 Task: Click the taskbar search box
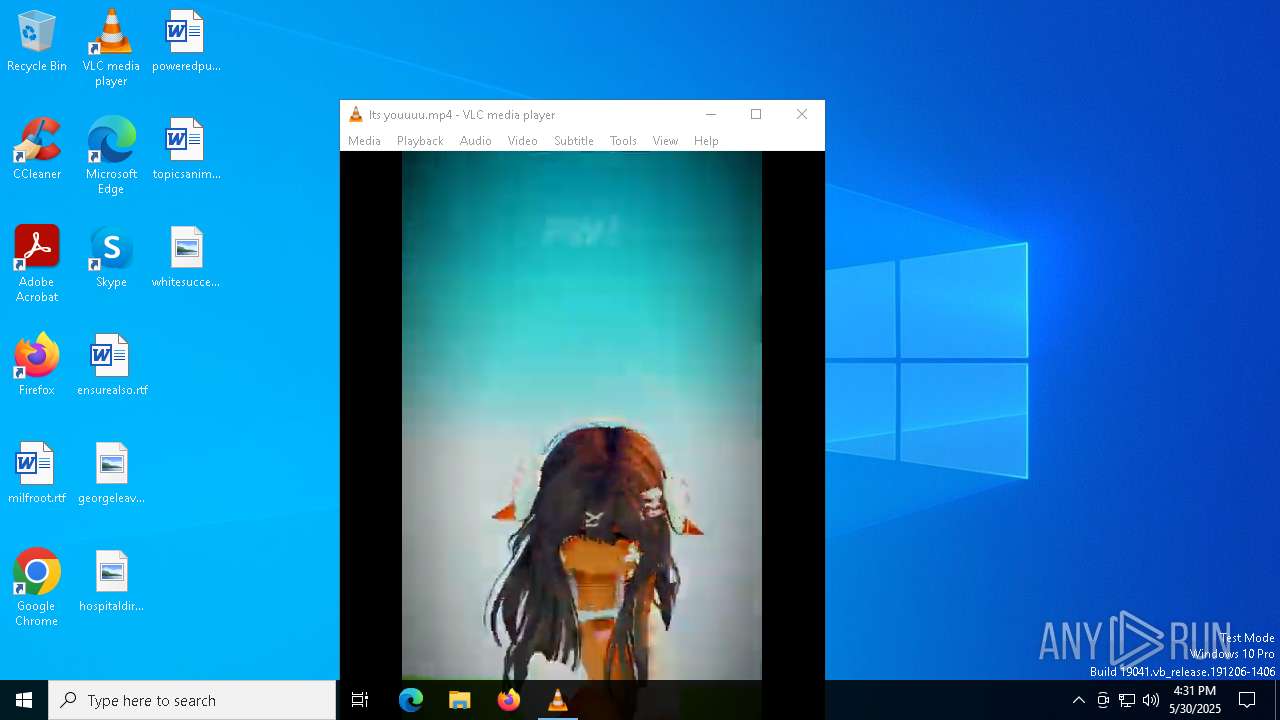(x=192, y=700)
